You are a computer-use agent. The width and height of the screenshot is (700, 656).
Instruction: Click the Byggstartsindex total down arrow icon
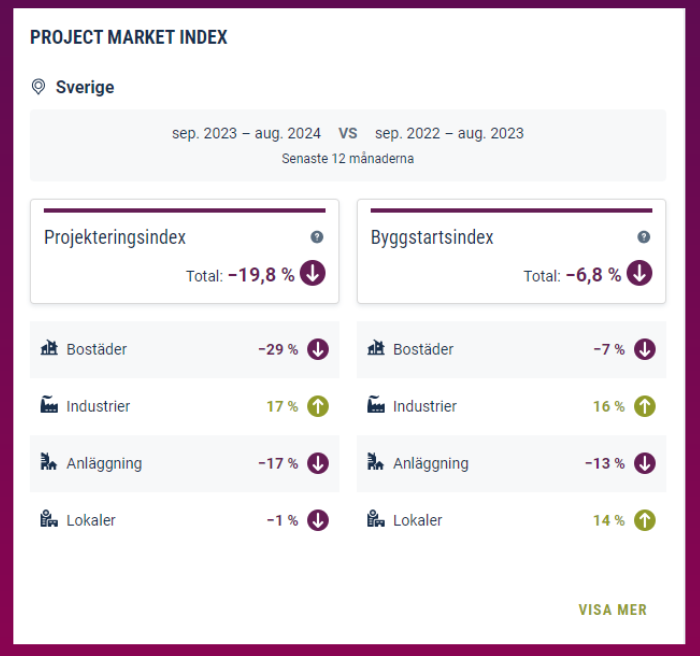(639, 273)
